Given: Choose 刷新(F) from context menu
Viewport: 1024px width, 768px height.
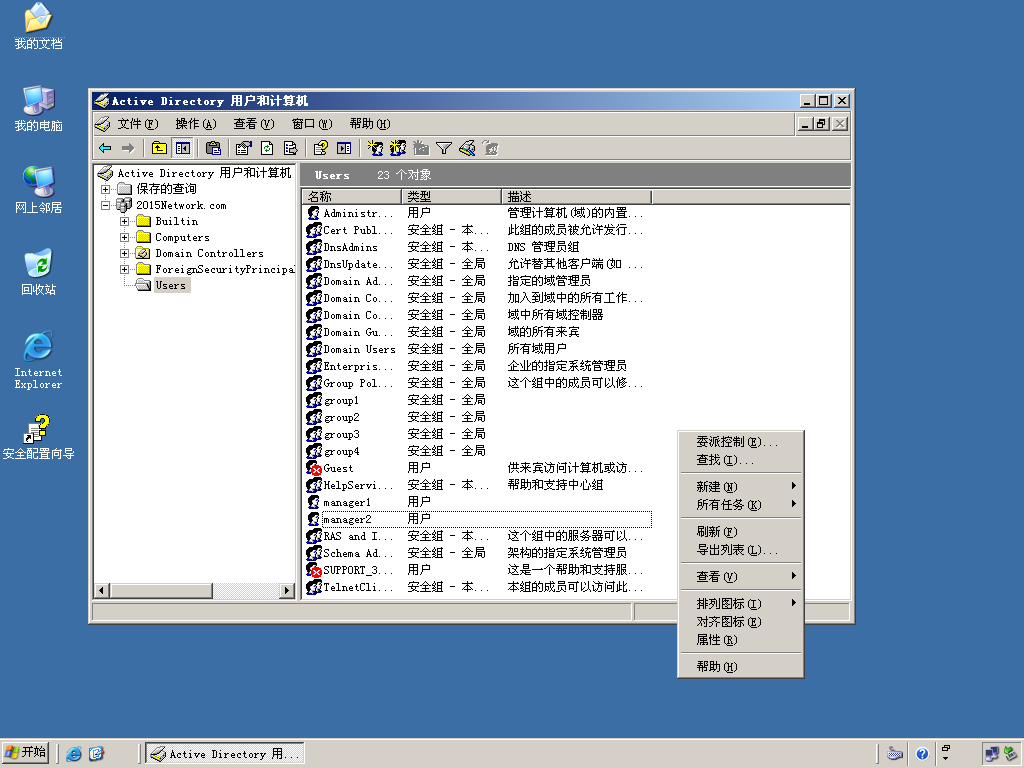Looking at the screenshot, I should click(x=741, y=532).
